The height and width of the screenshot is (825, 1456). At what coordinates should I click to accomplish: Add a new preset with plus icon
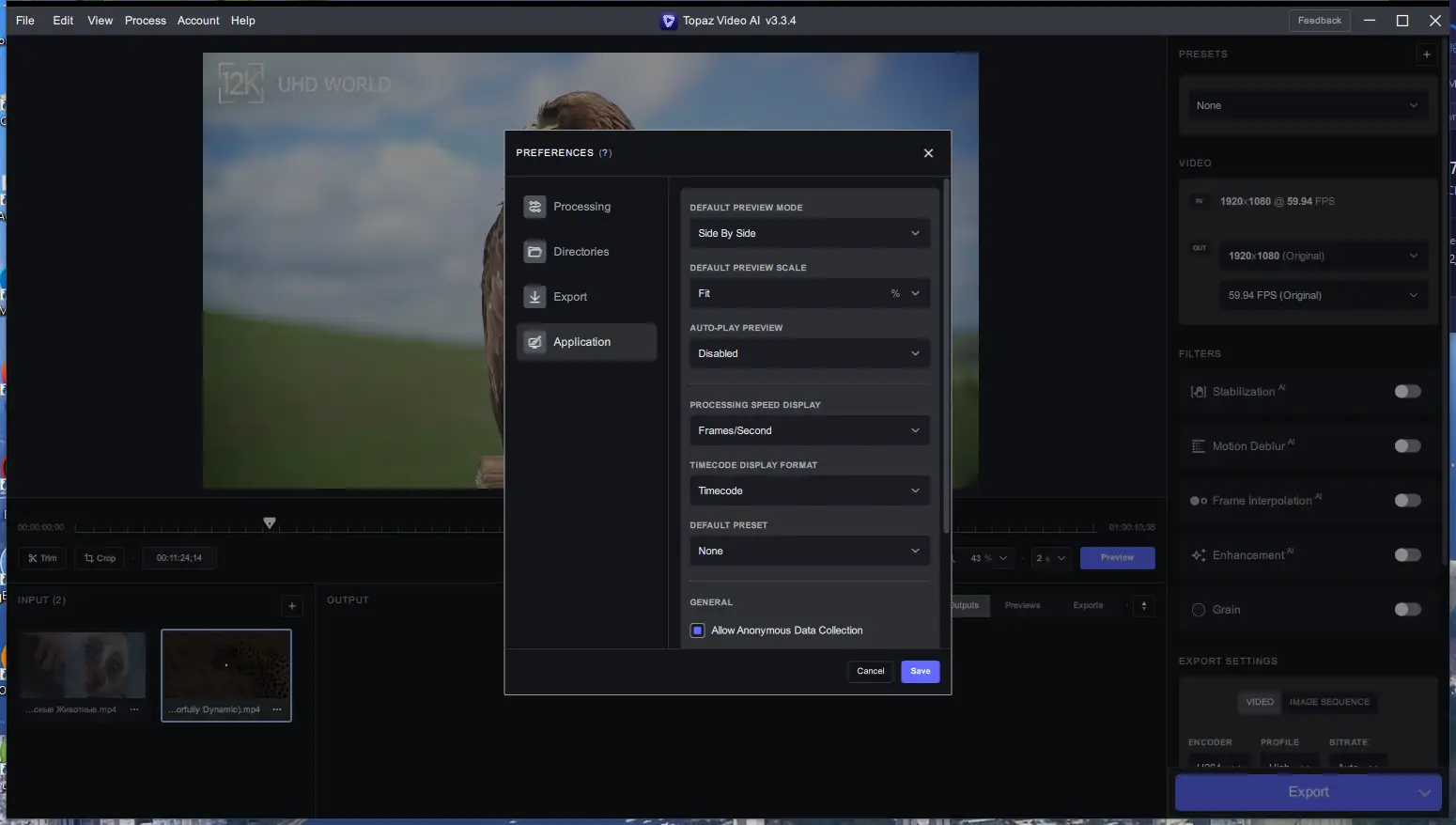point(1427,54)
